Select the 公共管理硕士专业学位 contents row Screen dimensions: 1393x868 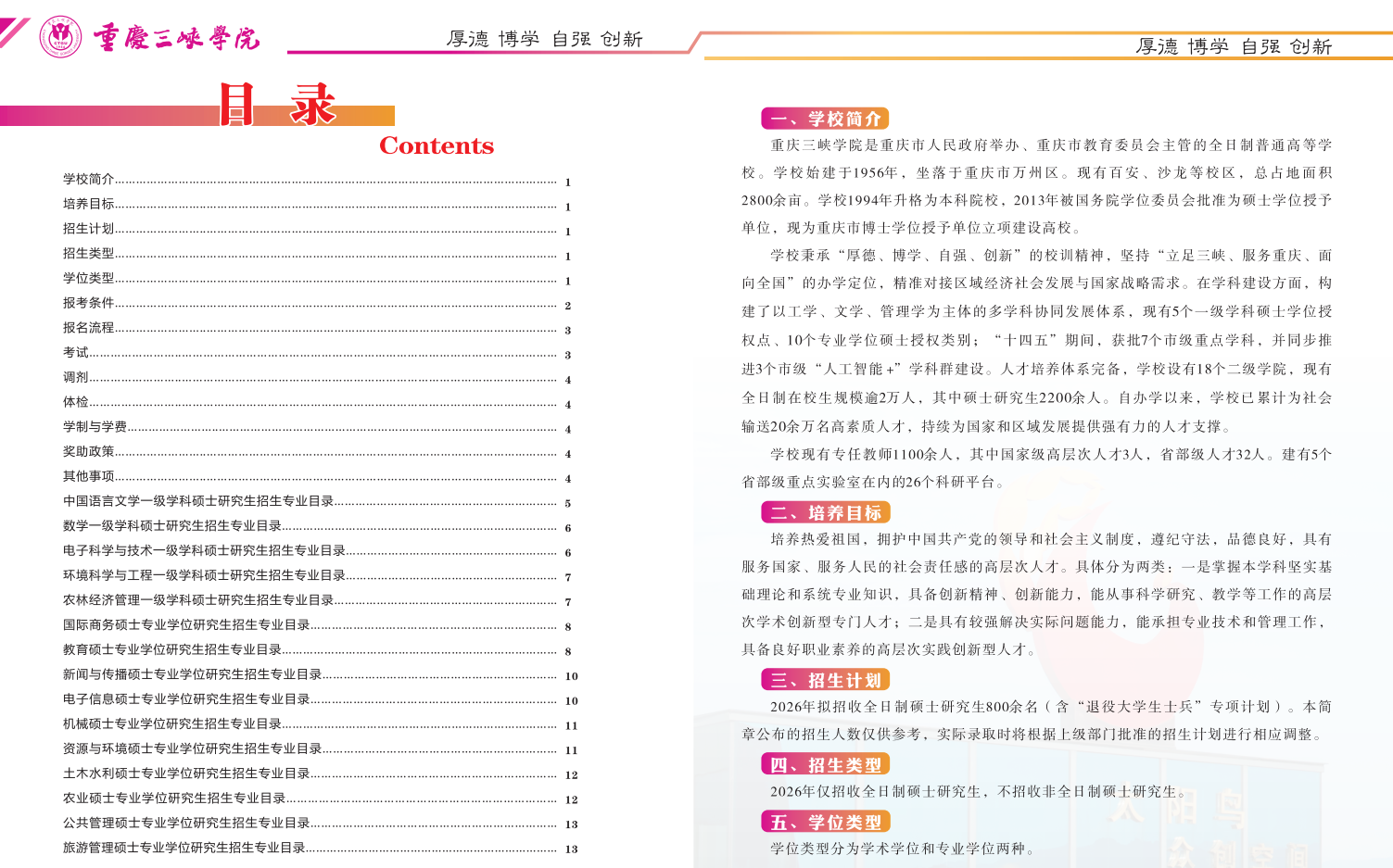[321, 824]
